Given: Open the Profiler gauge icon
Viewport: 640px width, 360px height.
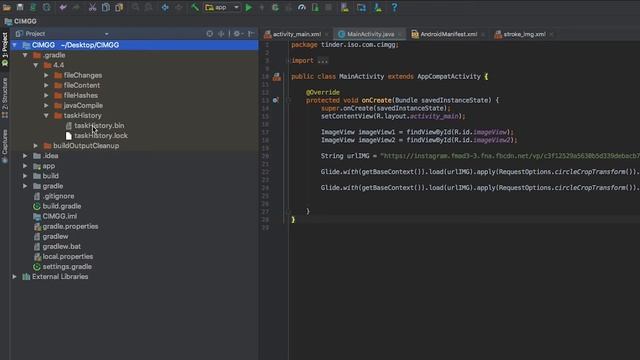Looking at the screenshot, I should (x=302, y=7).
